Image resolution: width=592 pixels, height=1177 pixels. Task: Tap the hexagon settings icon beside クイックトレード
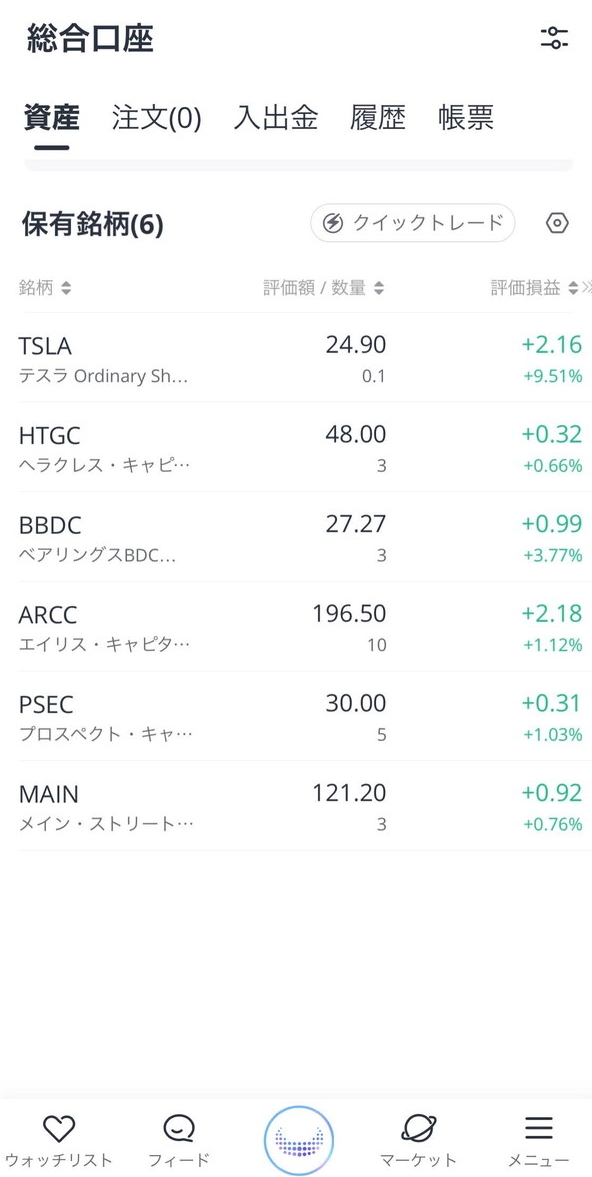[x=557, y=224]
